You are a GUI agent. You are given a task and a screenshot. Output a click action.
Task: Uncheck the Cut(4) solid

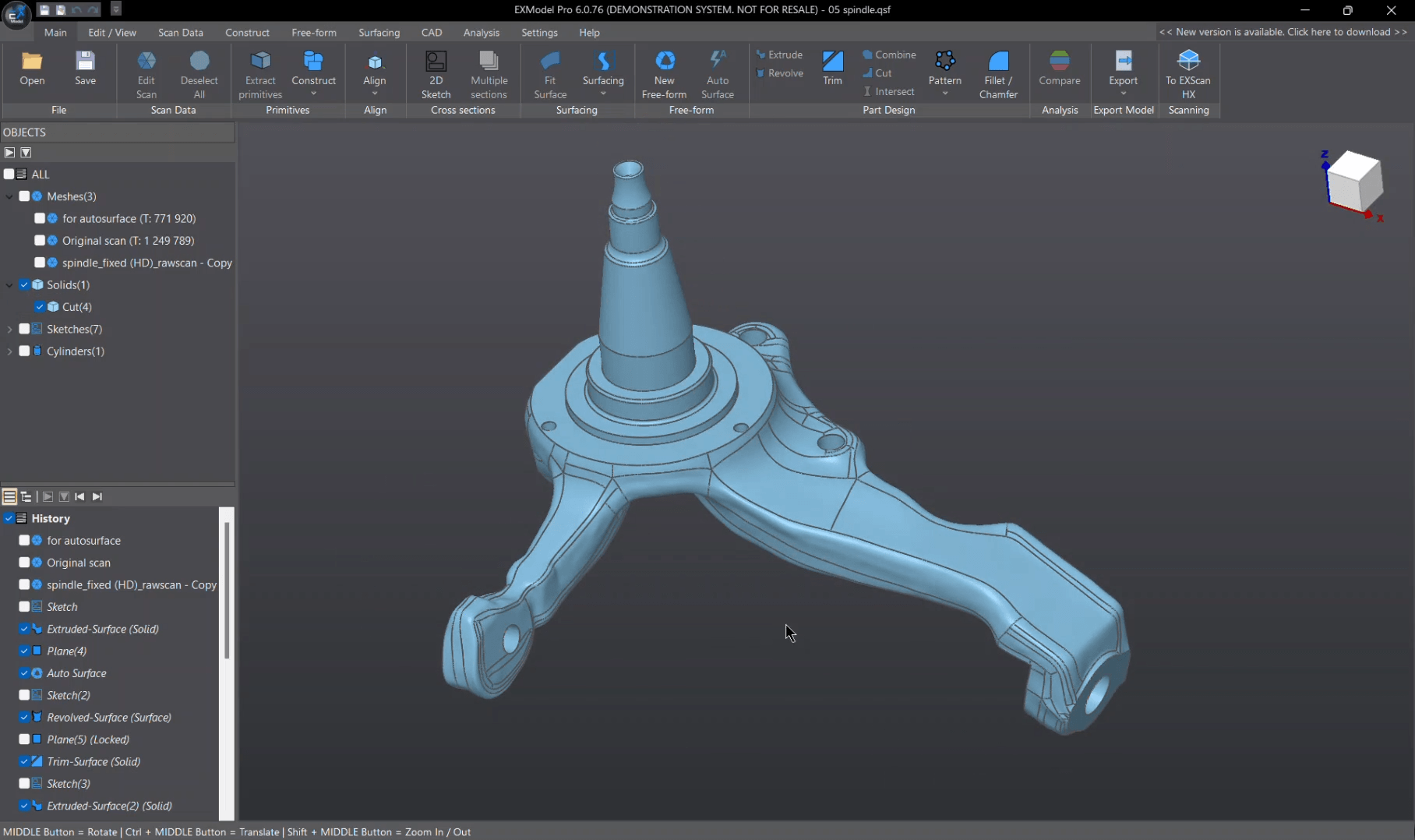tap(39, 306)
